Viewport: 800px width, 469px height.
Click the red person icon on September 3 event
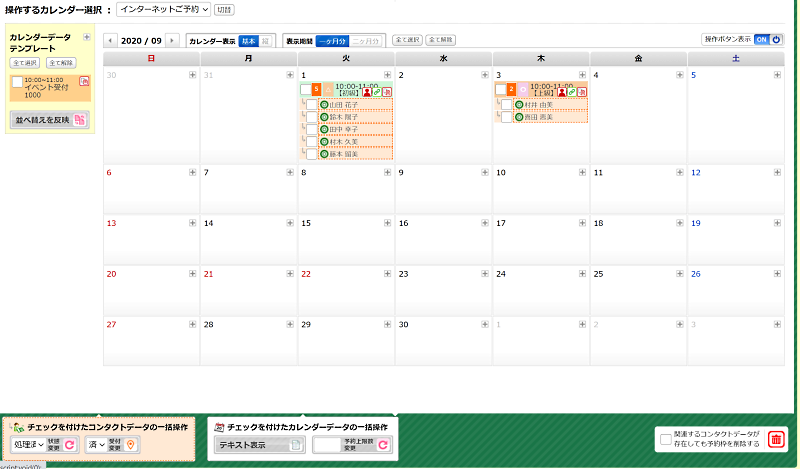pos(562,92)
